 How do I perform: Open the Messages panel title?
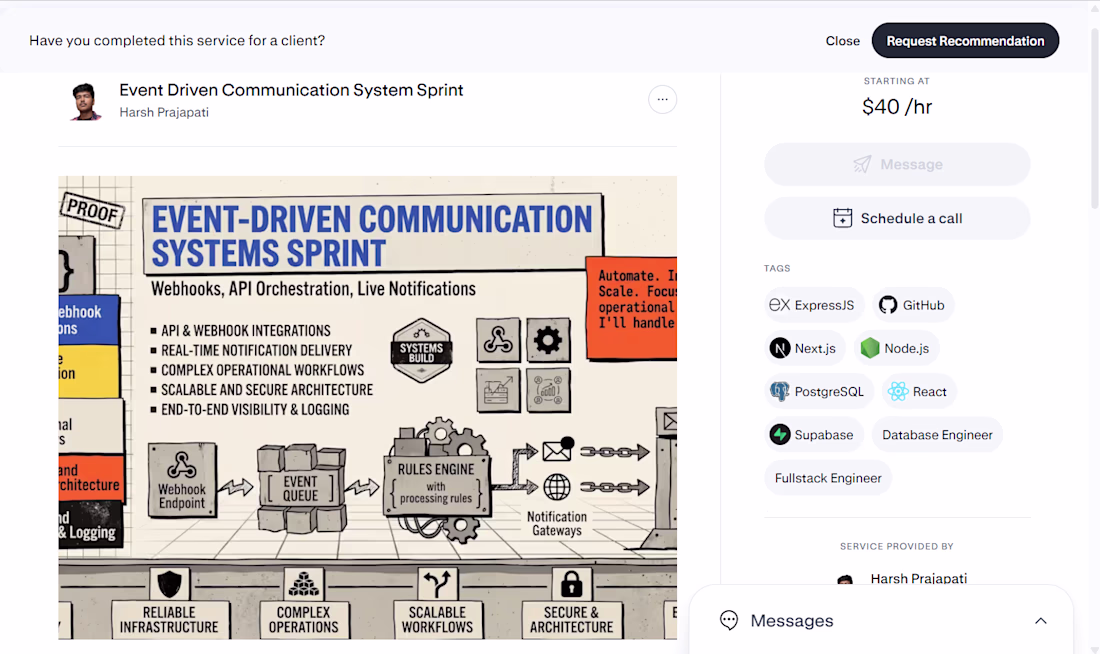[792, 620]
